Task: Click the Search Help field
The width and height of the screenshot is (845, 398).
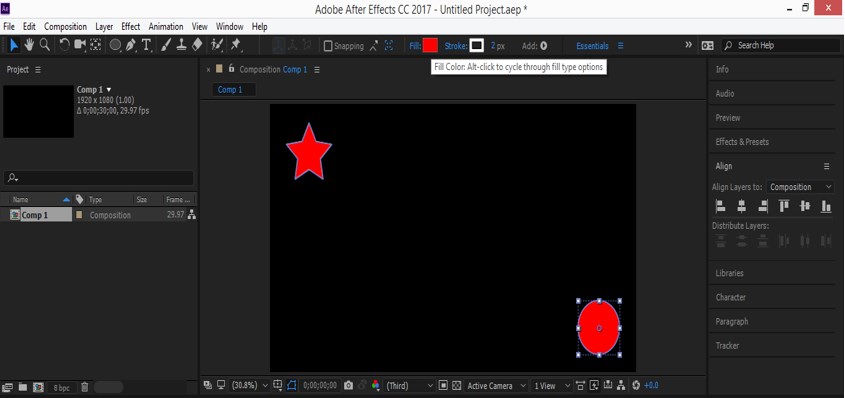Action: click(780, 46)
